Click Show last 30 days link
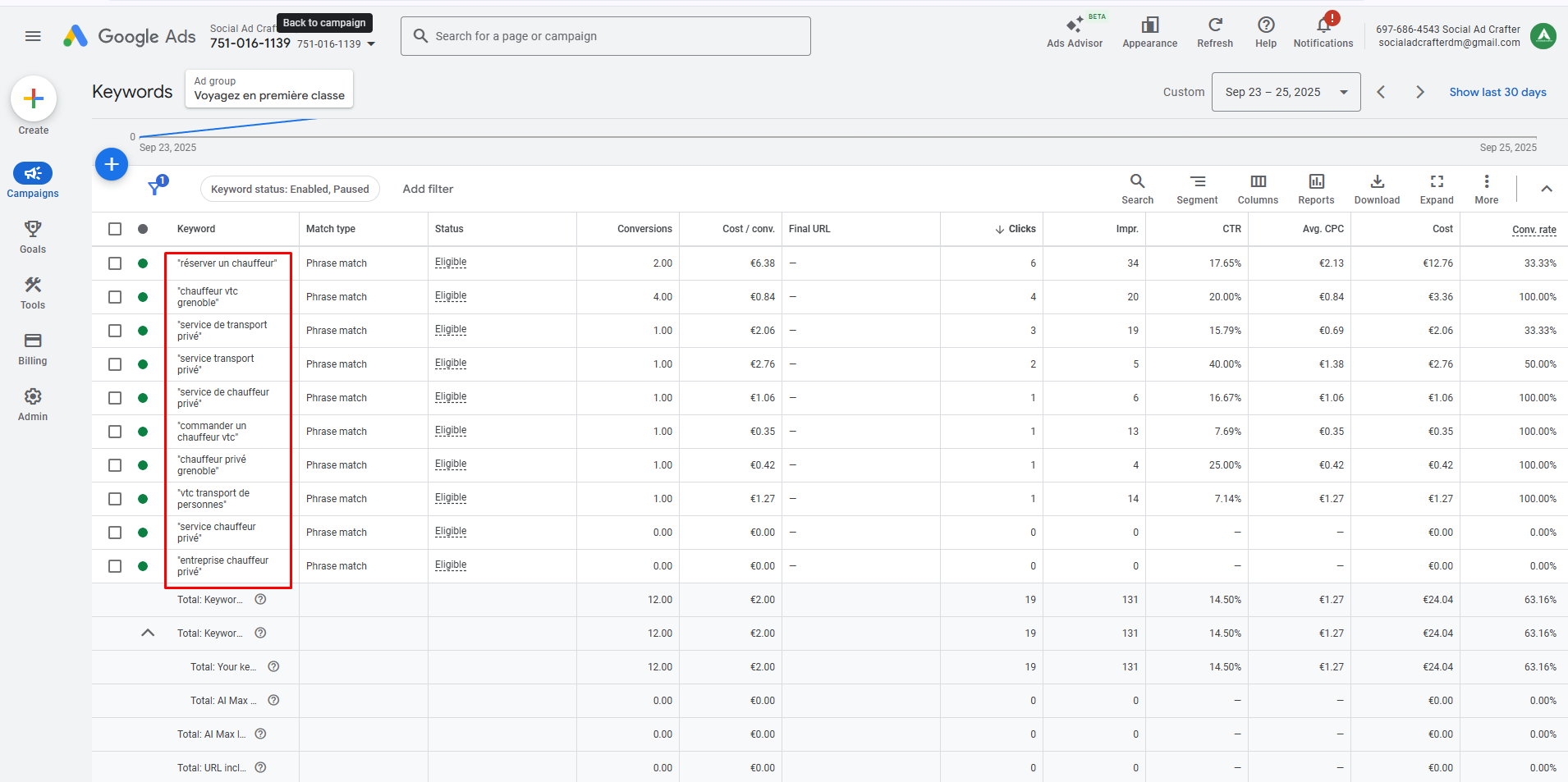The image size is (1568, 782). coord(1497,92)
